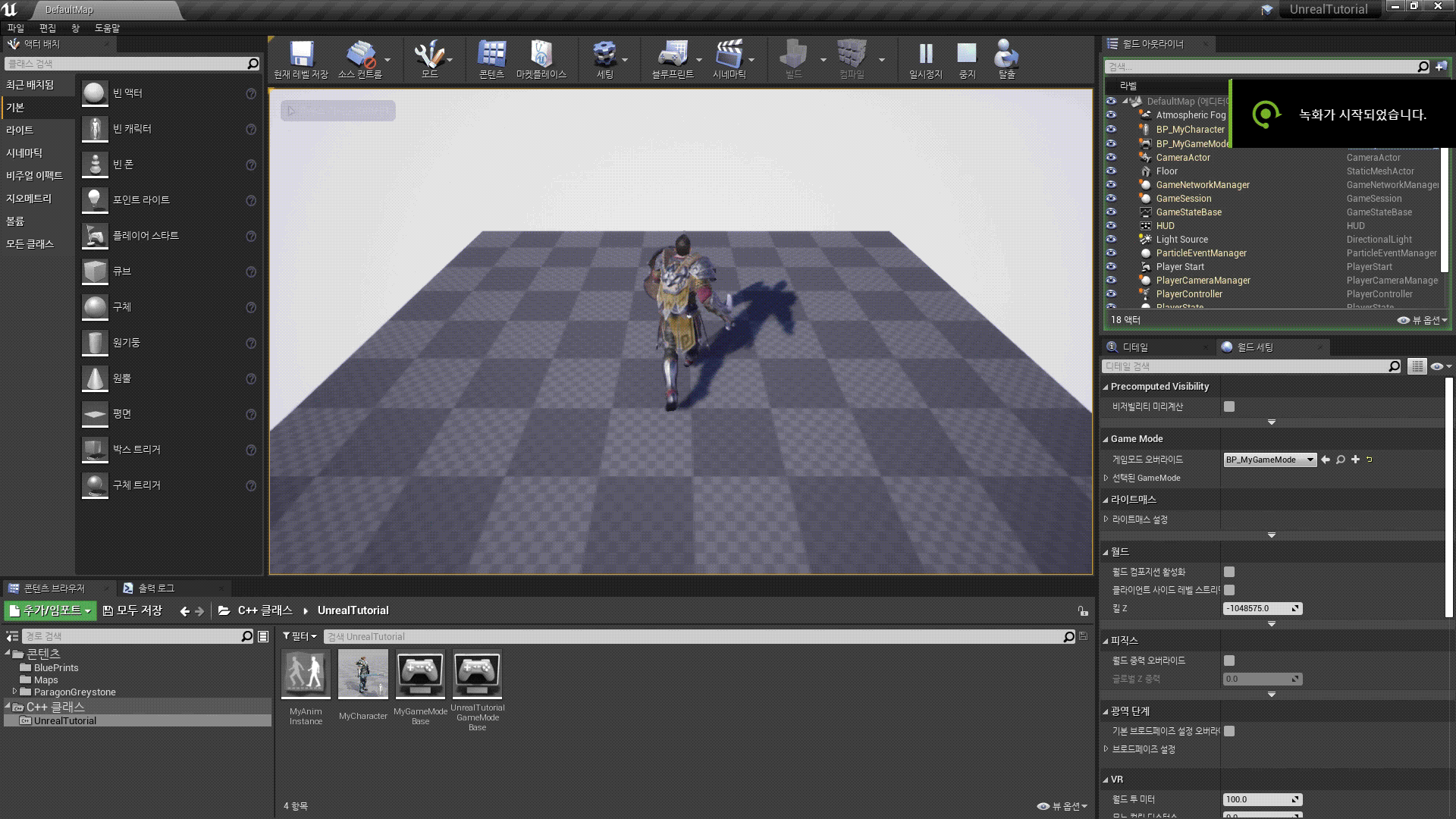The width and height of the screenshot is (1456, 819).
Task: Select Lights category in place actors
Action: [x=20, y=130]
